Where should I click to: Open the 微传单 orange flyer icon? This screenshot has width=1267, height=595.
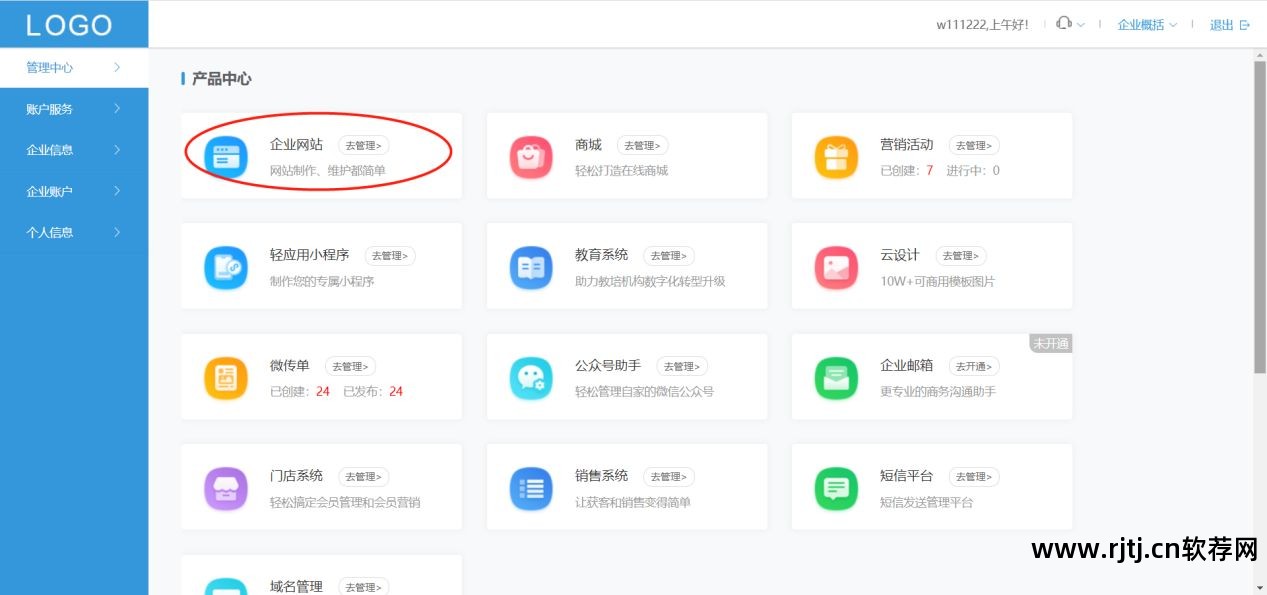(x=226, y=378)
